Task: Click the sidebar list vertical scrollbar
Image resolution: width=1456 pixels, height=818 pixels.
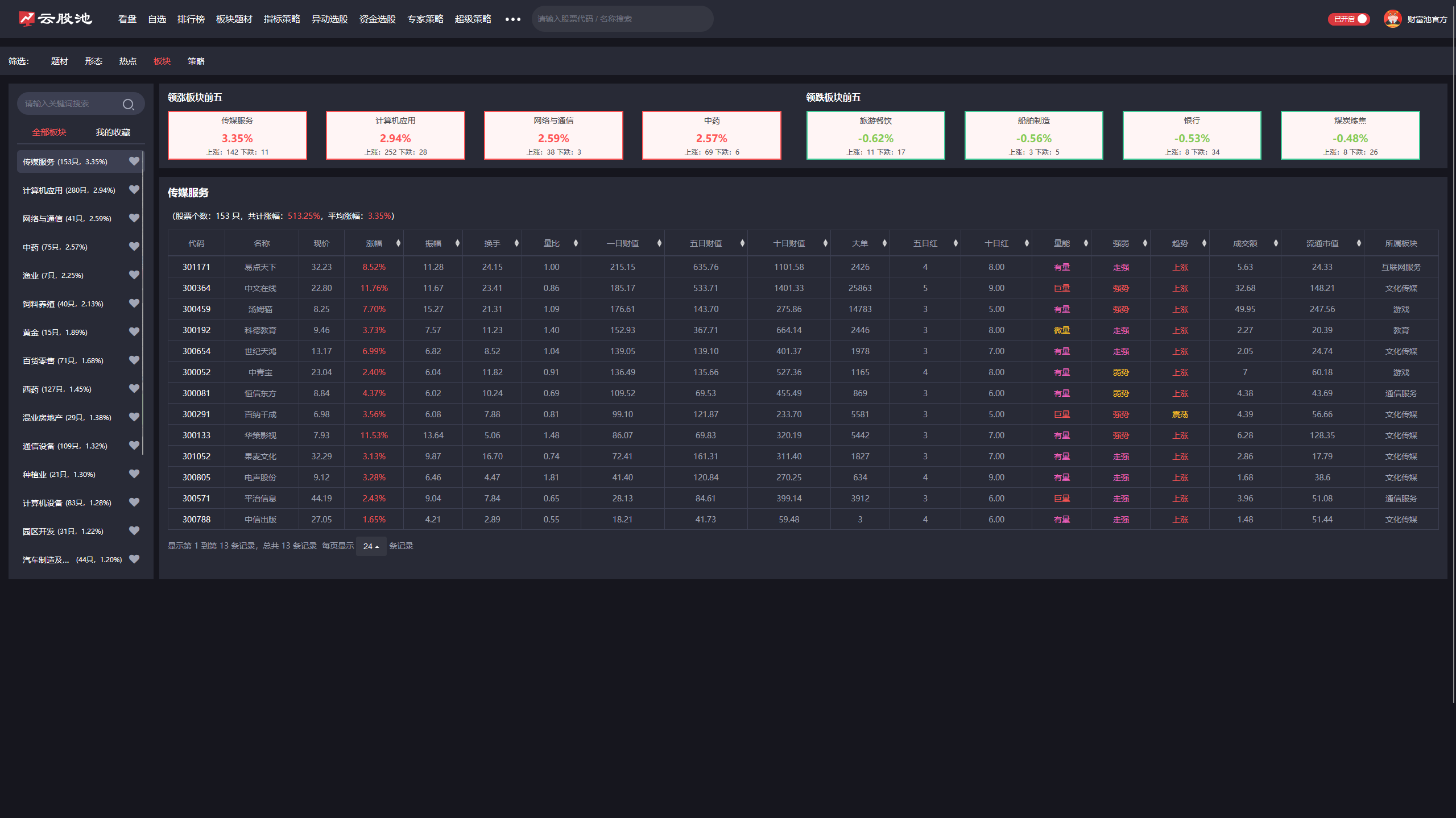Action: pyautogui.click(x=143, y=301)
